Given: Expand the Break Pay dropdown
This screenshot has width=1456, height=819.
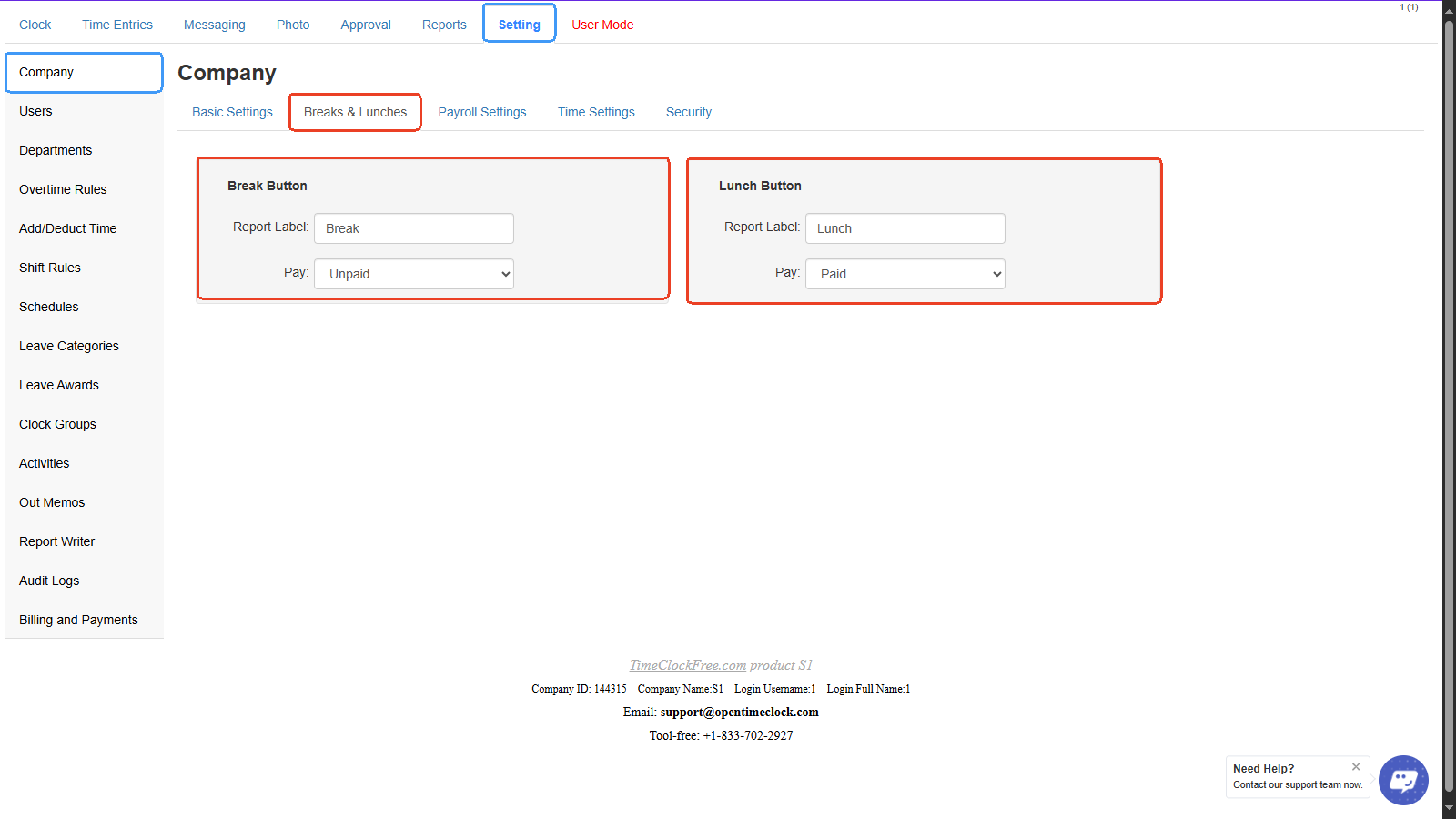Looking at the screenshot, I should click(414, 274).
